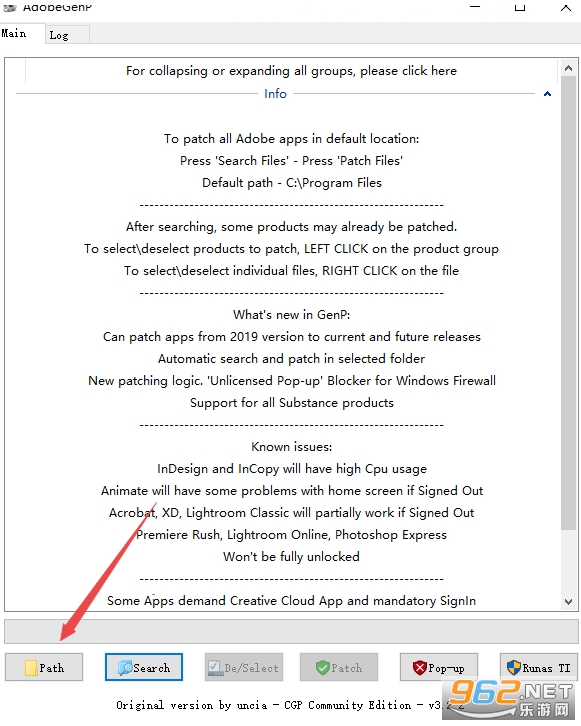581x726 pixels.
Task: Click 'Premiere Rush, Lightroom Online, Photoshop Express'
Action: click(x=291, y=535)
